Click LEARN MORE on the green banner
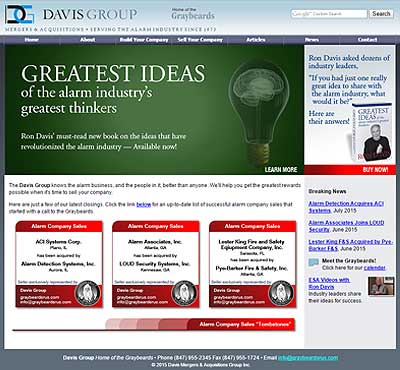400x370 pixels. (281, 170)
